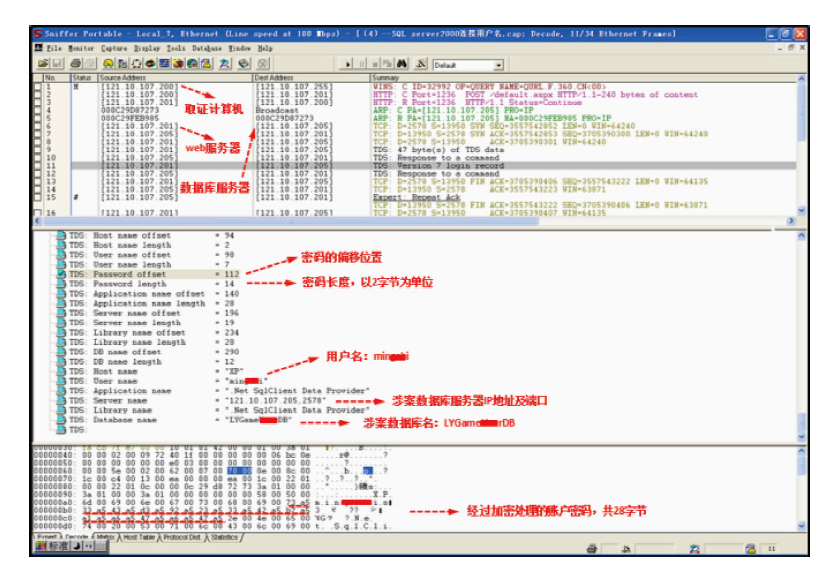Switch to the Host Table tab
Screen dimensions: 825x570
[x=139, y=537]
